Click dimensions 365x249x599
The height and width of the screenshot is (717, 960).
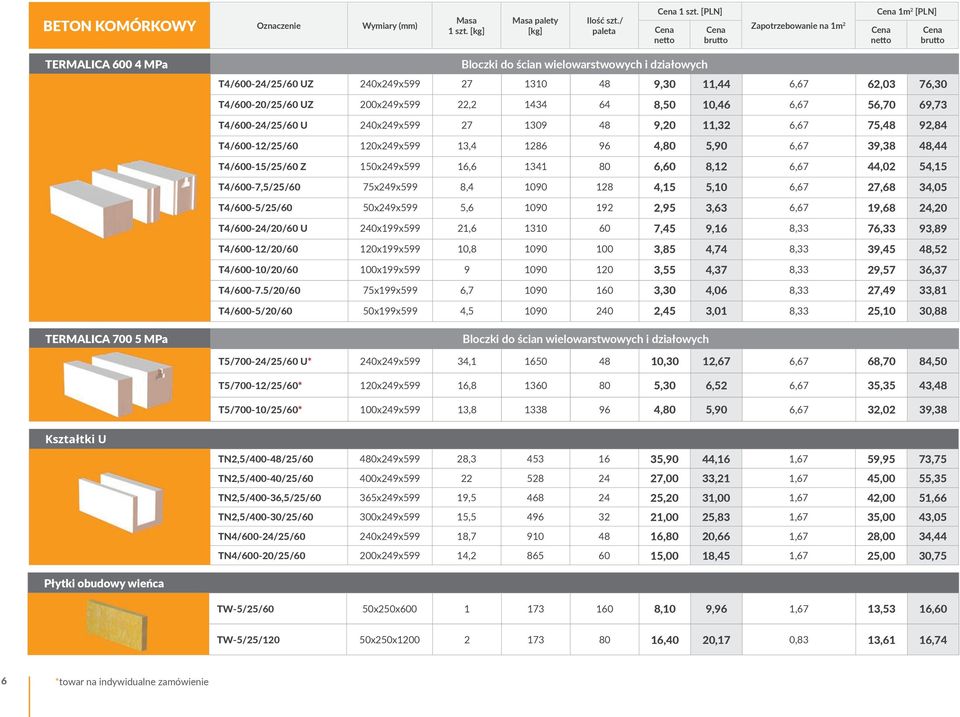tap(389, 498)
